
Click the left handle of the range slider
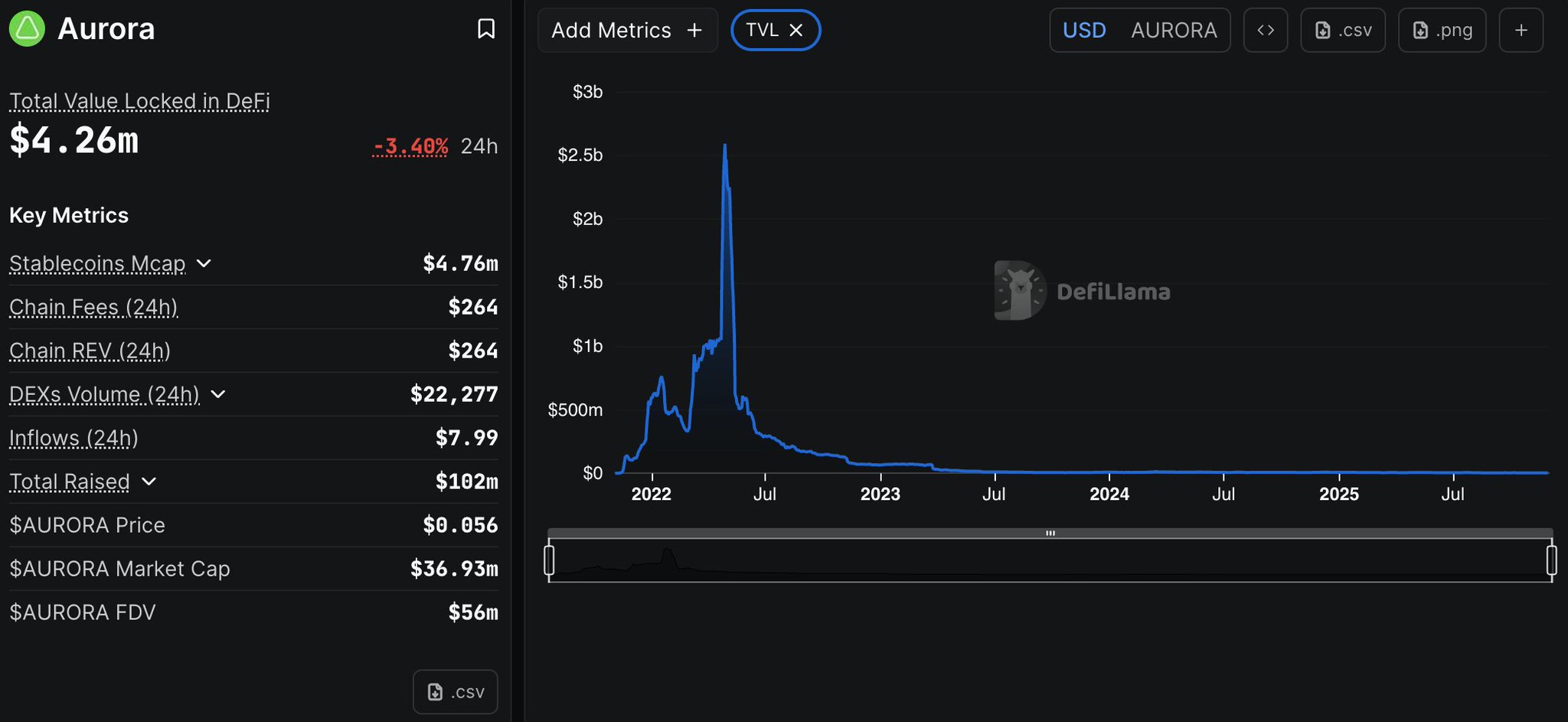click(x=549, y=560)
